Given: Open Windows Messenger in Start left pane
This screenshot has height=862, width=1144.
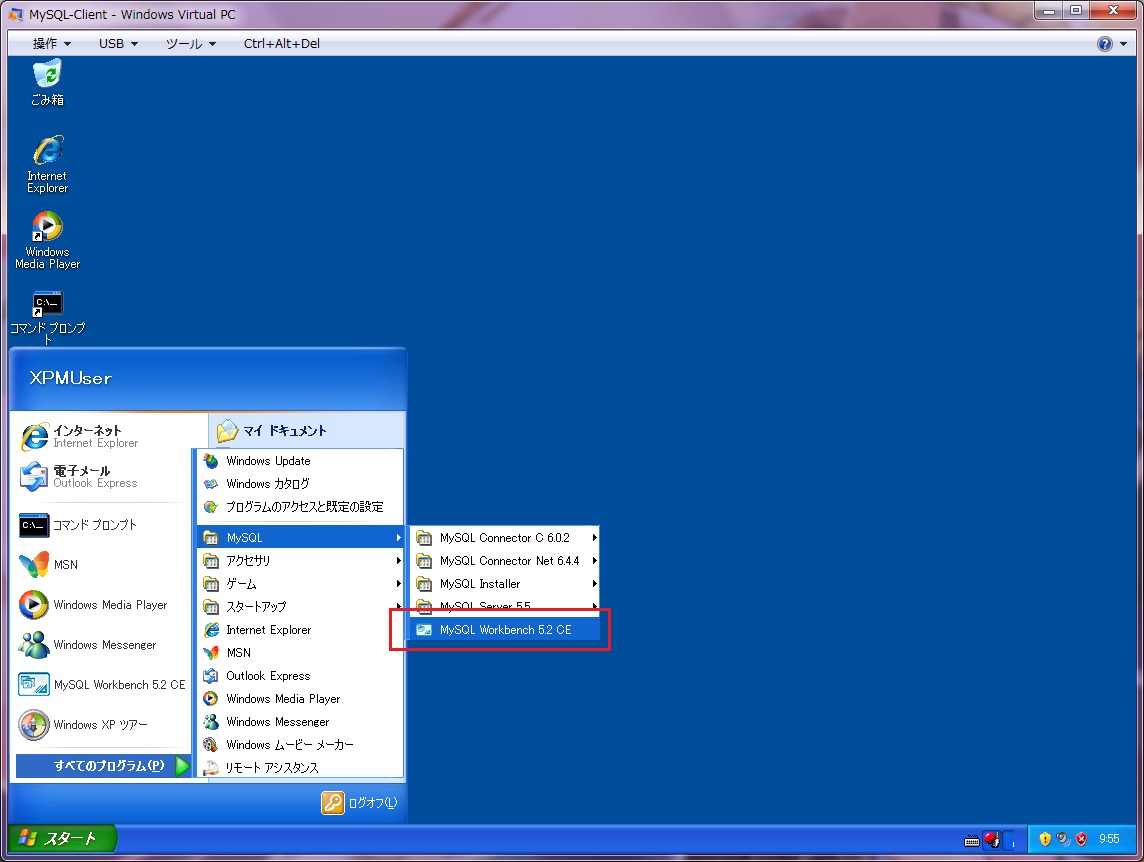Looking at the screenshot, I should [102, 645].
